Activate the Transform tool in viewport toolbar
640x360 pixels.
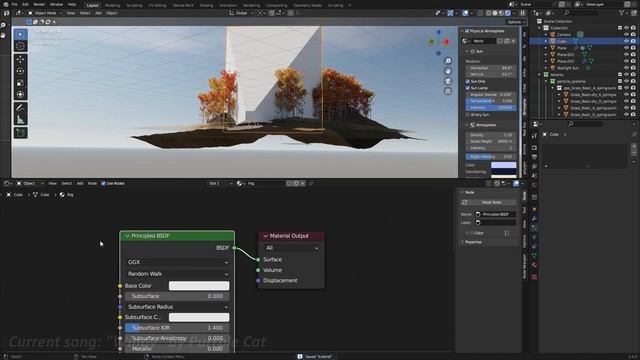20,95
